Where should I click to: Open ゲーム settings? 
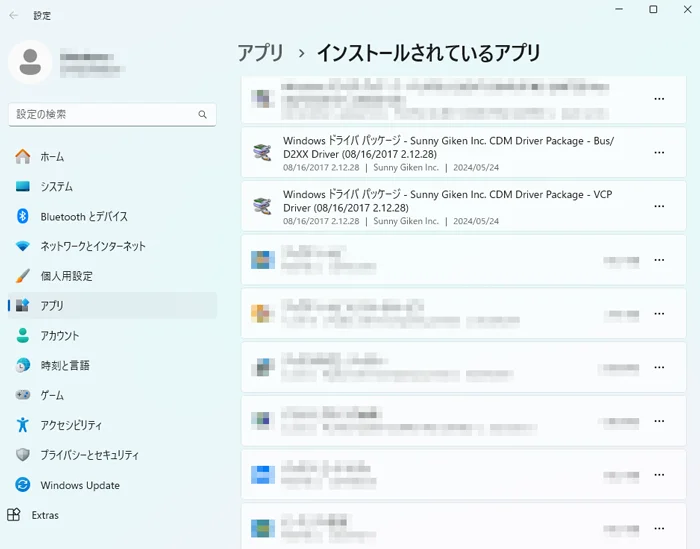coord(112,395)
